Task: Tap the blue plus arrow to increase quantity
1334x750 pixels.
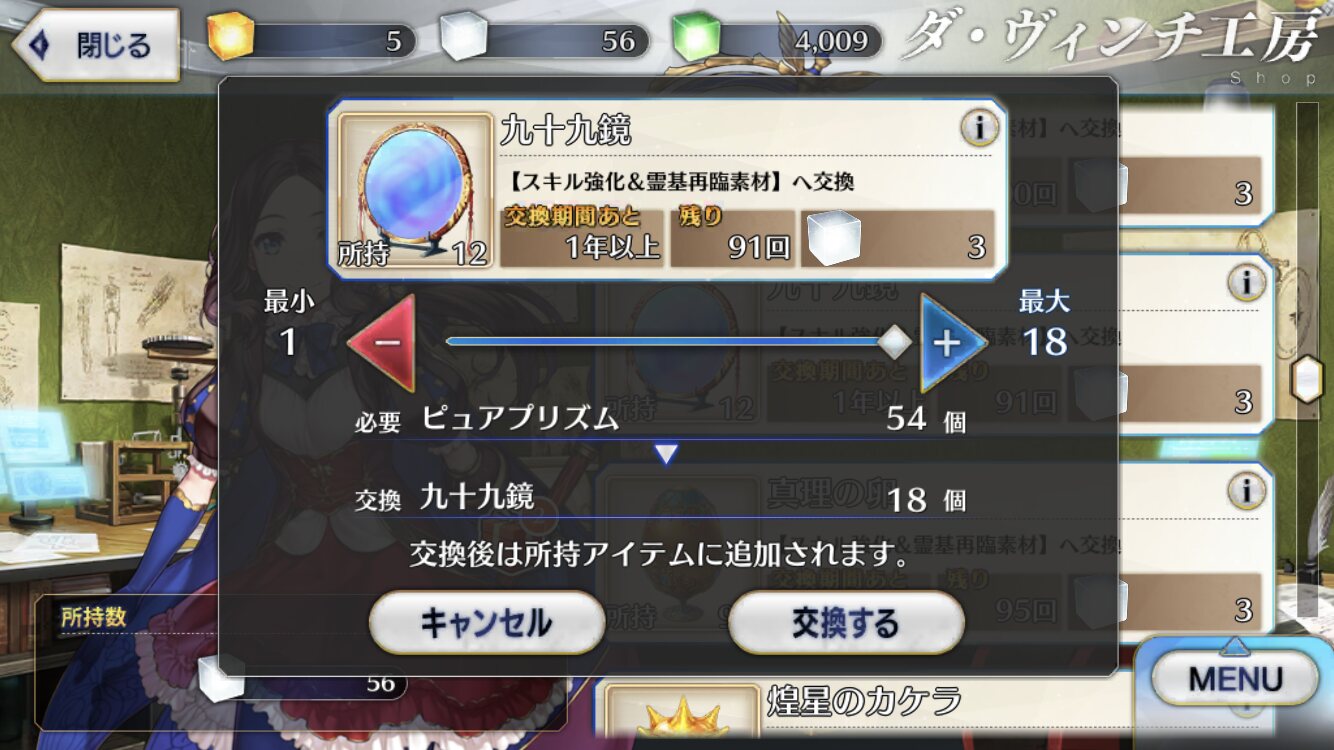Action: (953, 342)
